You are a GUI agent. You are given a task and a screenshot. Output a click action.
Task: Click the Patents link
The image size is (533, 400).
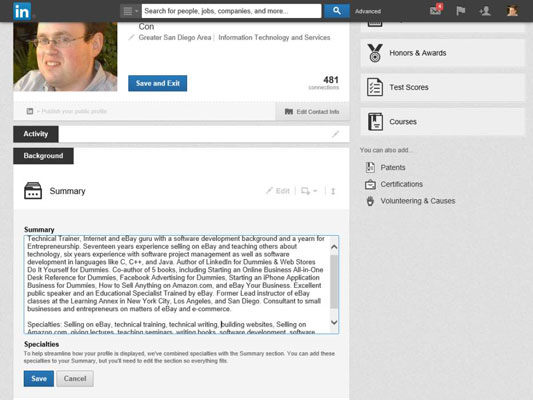point(393,168)
